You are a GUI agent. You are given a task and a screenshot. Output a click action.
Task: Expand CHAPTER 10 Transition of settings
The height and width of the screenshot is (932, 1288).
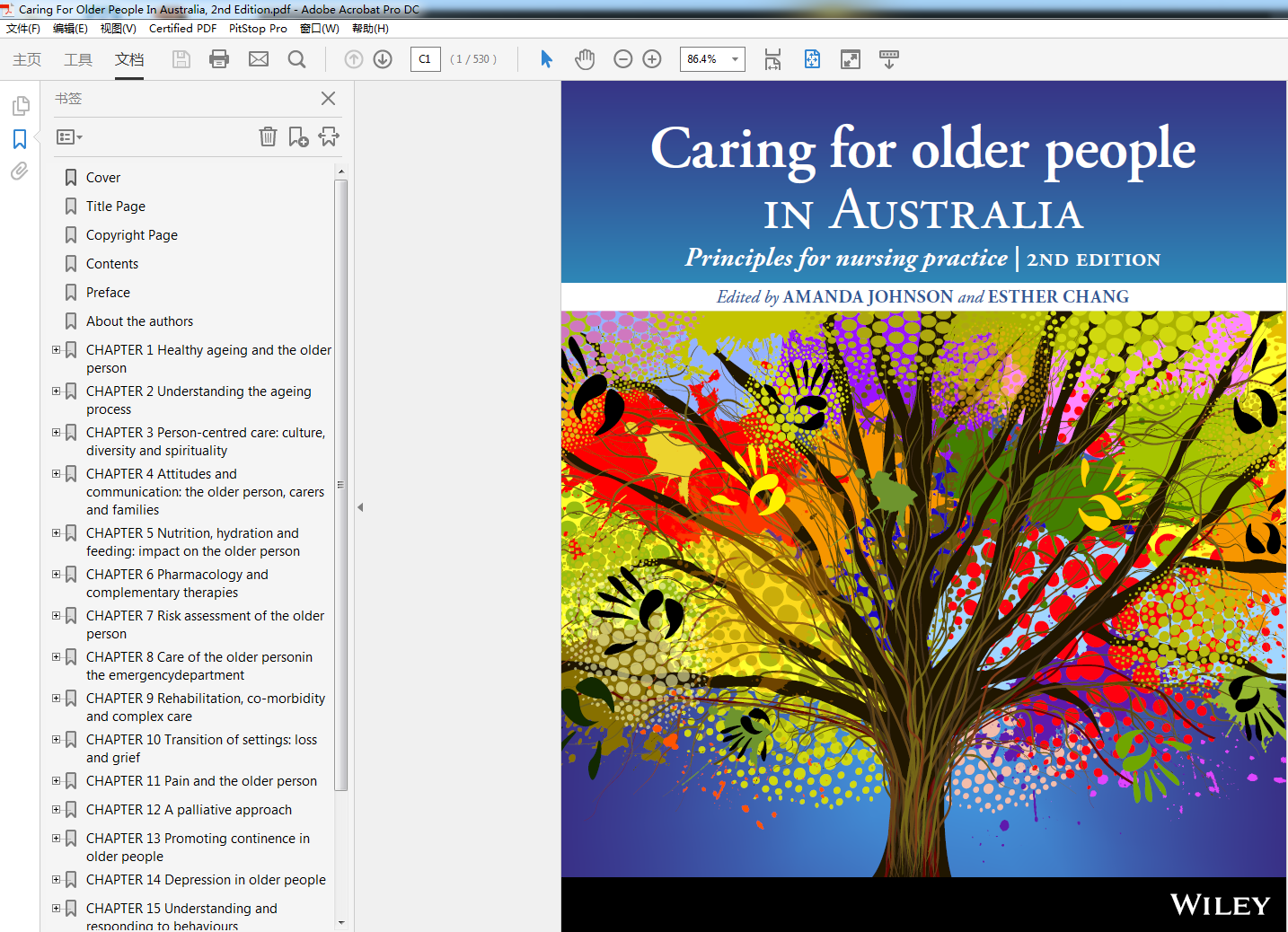56,740
